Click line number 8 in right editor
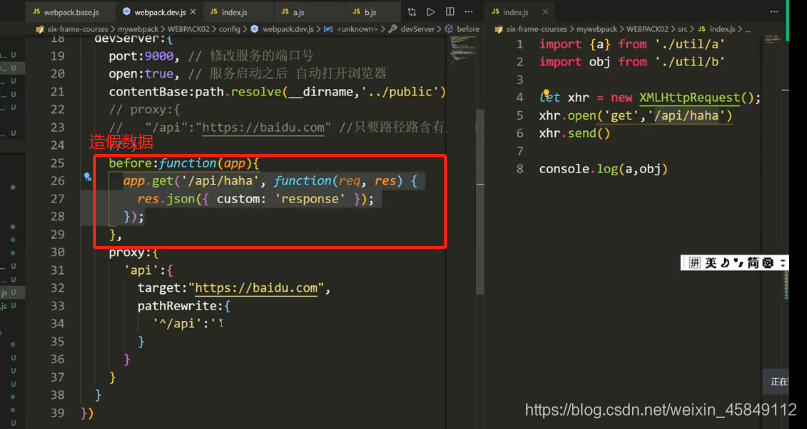The image size is (807, 429). pos(519,169)
